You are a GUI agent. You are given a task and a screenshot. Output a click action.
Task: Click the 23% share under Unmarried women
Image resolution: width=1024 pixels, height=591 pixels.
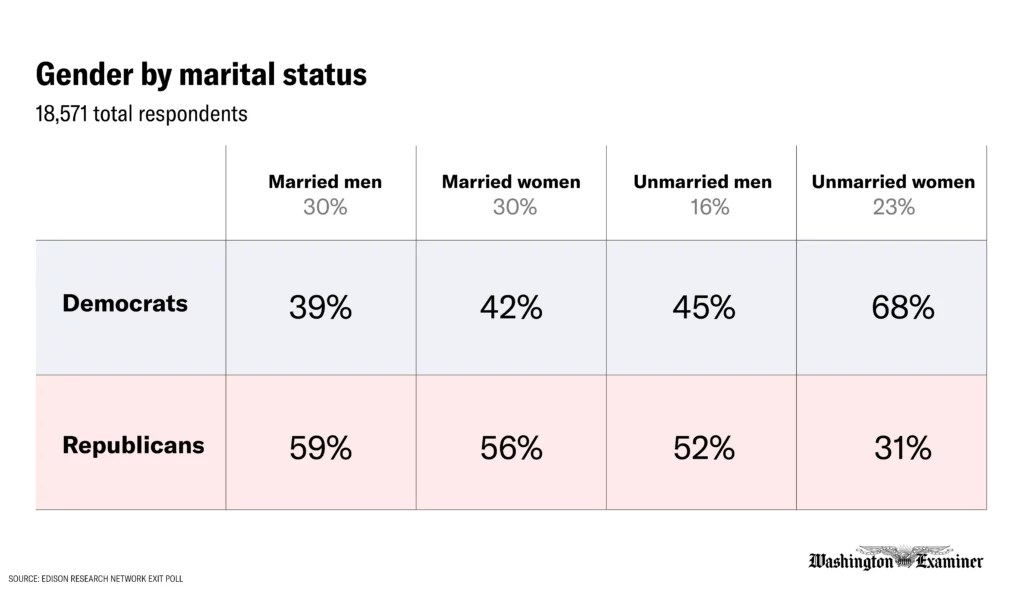tap(893, 208)
